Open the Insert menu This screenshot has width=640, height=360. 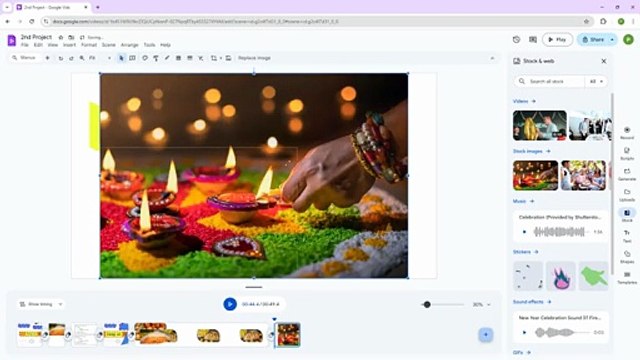point(69,45)
